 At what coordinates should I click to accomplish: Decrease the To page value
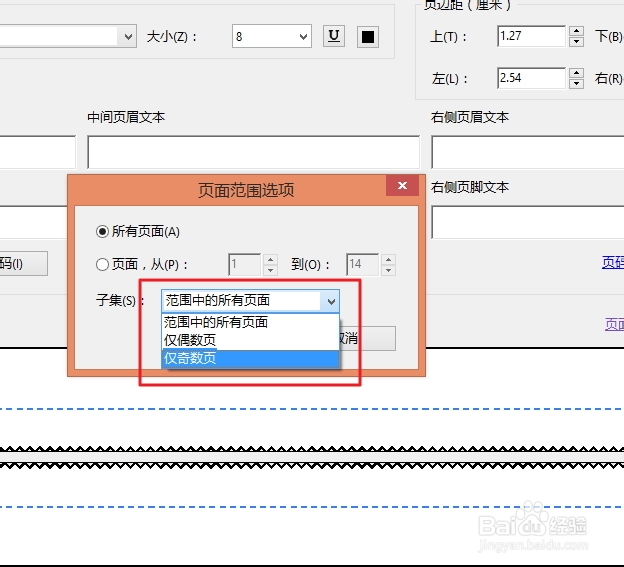pyautogui.click(x=388, y=270)
